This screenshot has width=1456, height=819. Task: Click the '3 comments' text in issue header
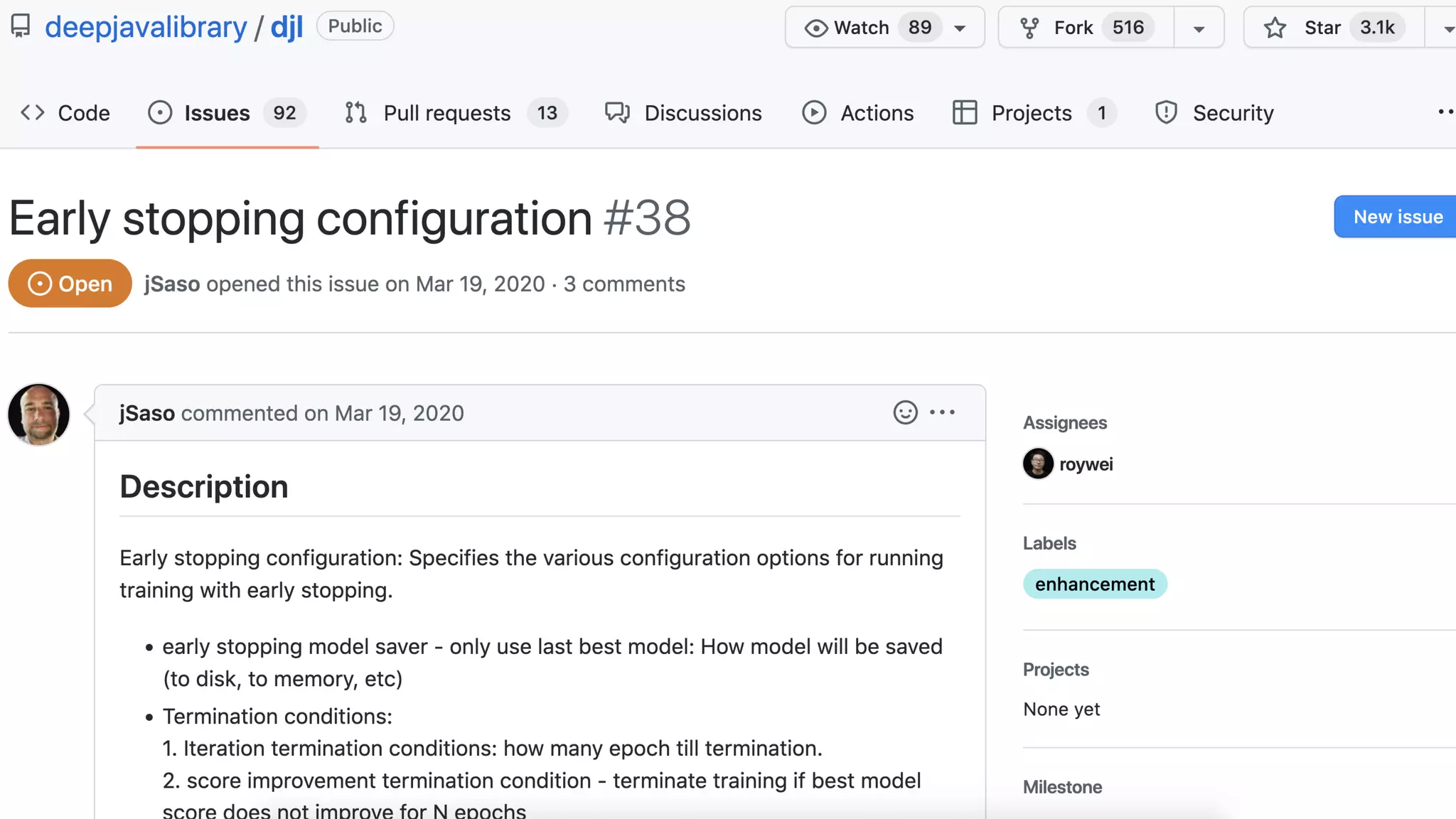(x=624, y=284)
